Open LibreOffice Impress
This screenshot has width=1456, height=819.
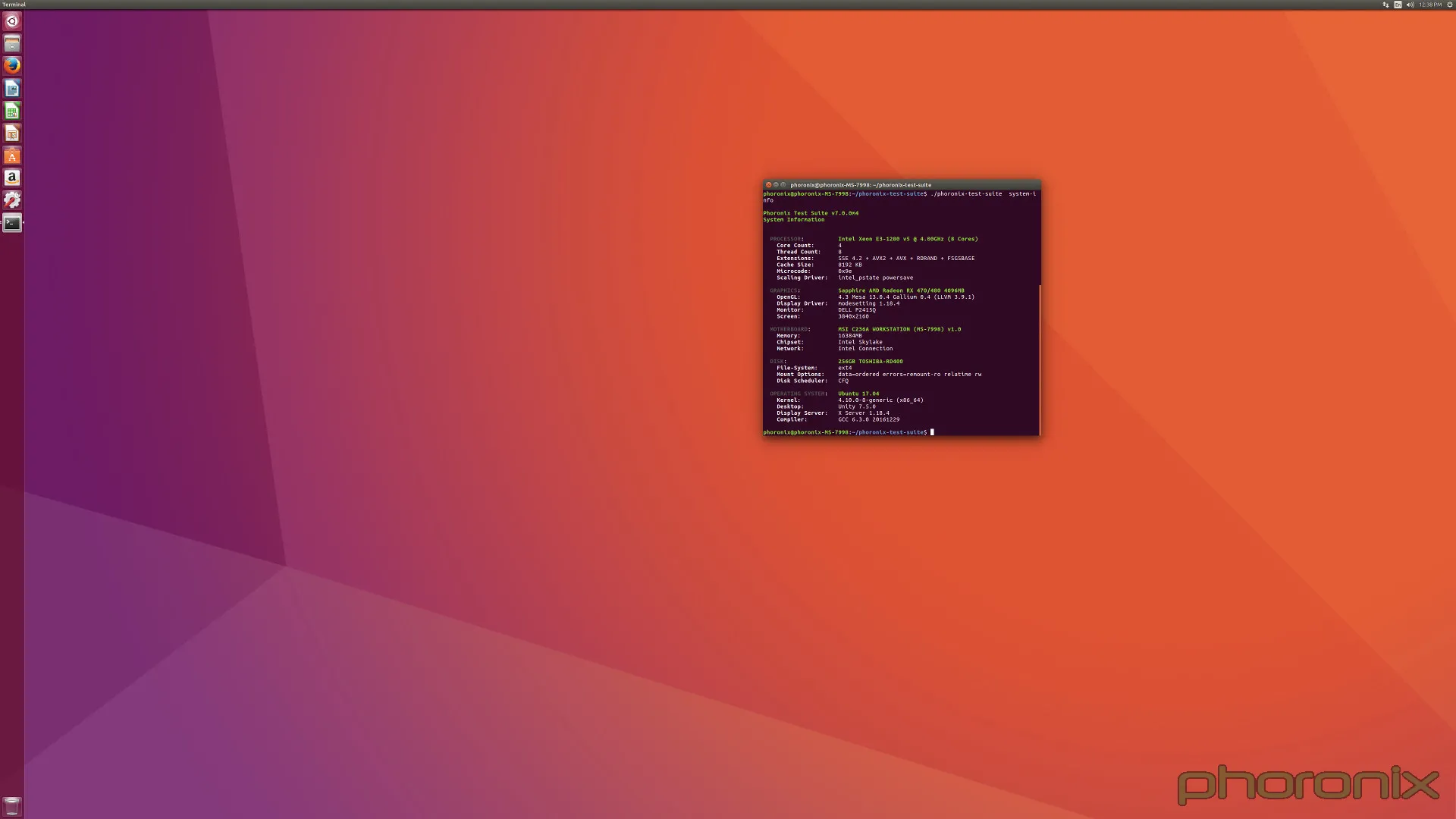tap(11, 133)
